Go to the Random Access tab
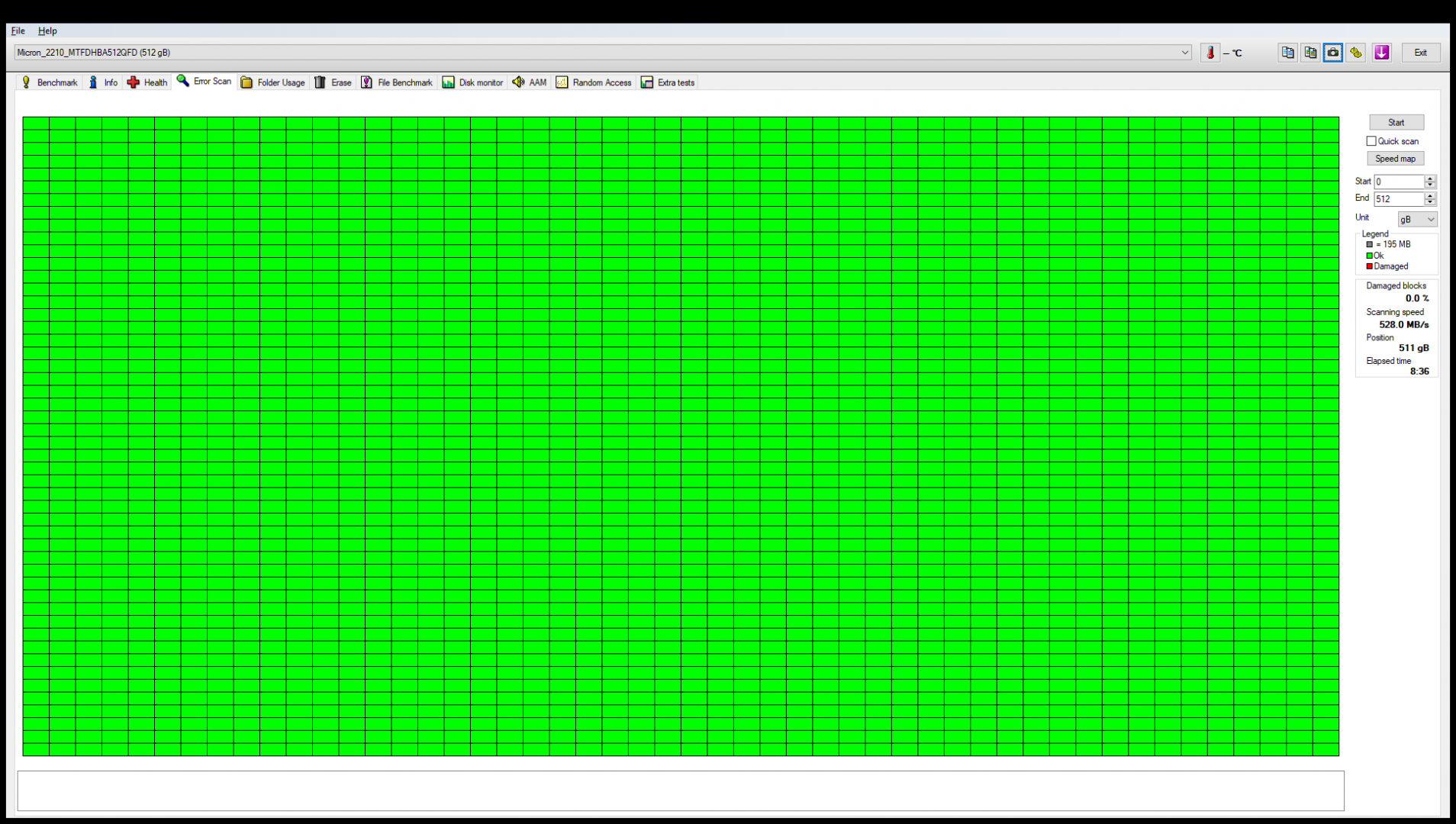1456x824 pixels. click(x=594, y=82)
